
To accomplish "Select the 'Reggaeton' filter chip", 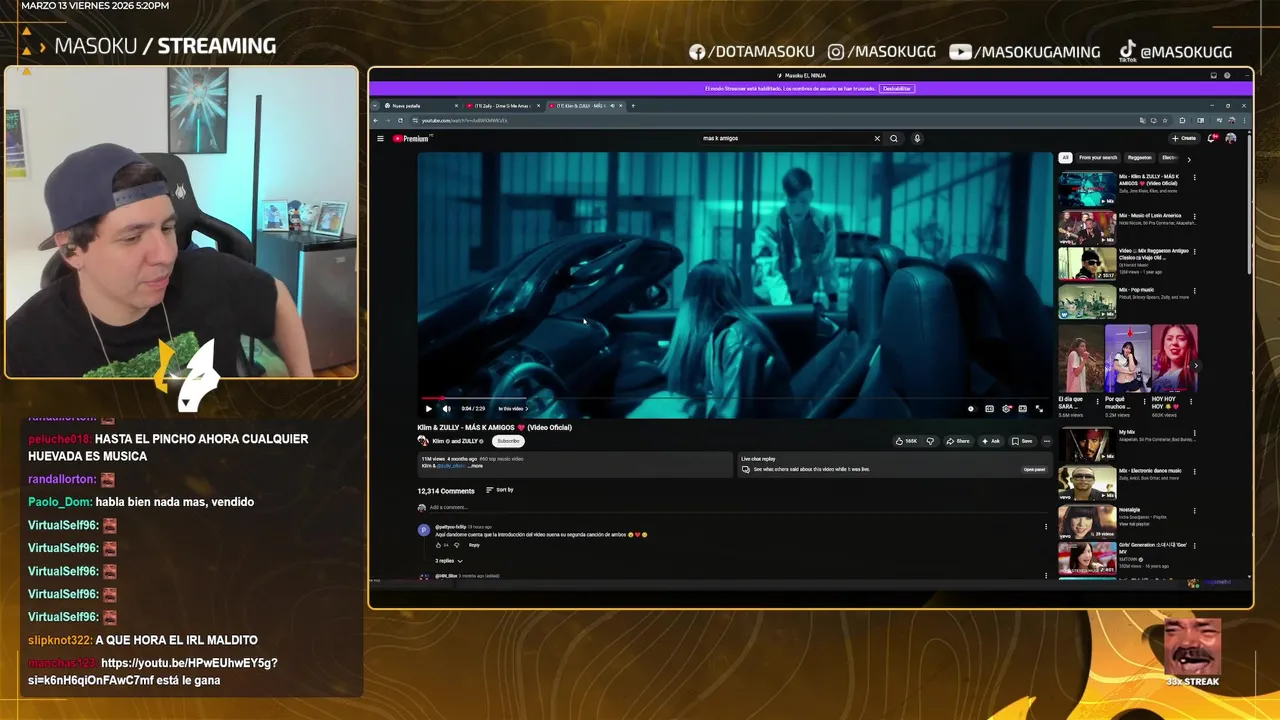I will point(1140,158).
